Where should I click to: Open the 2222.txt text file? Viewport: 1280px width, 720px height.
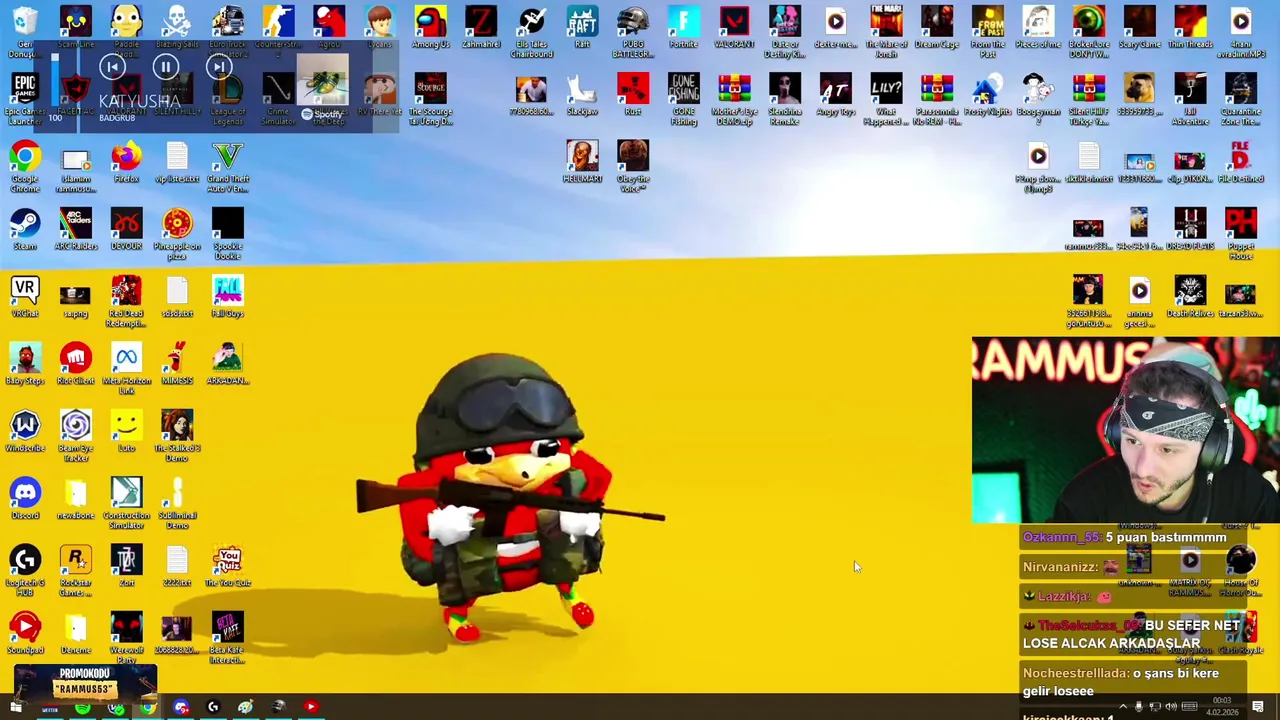pyautogui.click(x=177, y=566)
